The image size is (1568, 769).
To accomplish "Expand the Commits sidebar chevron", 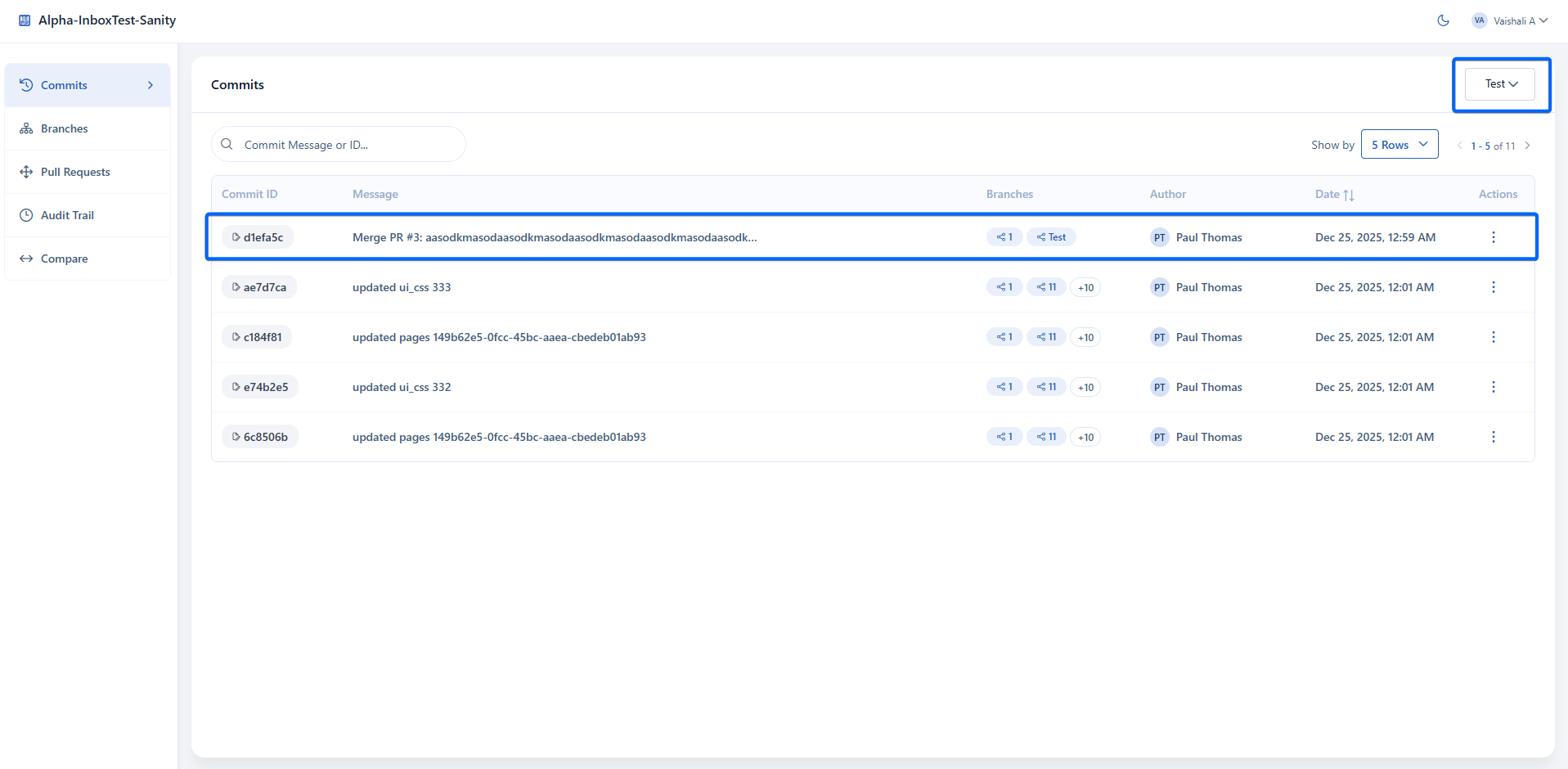I will pyautogui.click(x=151, y=85).
